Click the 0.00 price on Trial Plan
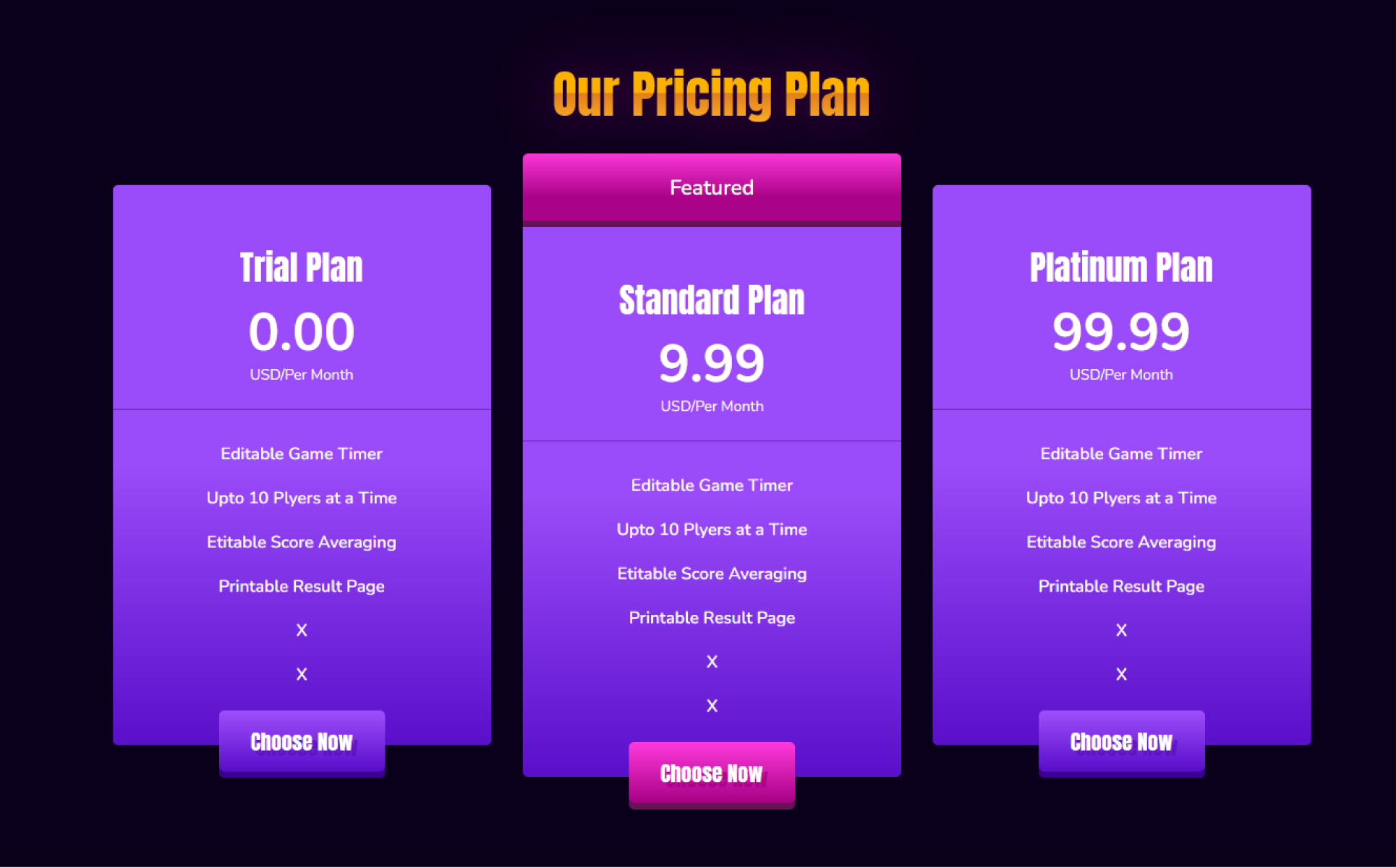Screen dimensions: 1396x868 (302, 332)
